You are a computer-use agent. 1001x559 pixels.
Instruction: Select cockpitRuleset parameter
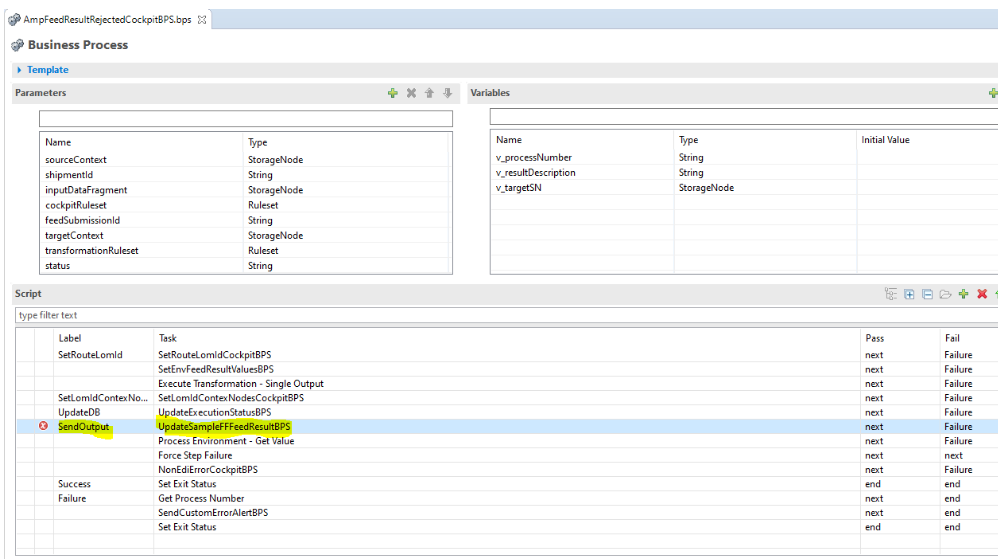[76, 205]
